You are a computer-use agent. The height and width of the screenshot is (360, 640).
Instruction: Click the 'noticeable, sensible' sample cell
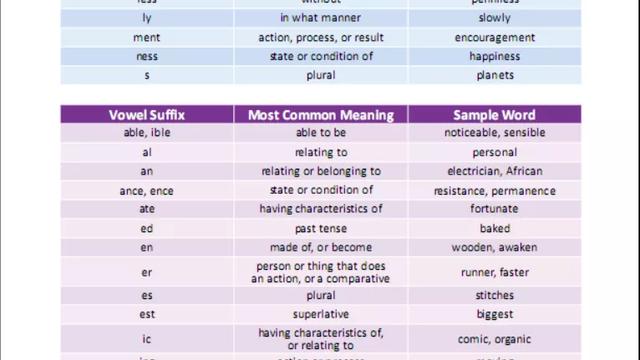tap(494, 133)
